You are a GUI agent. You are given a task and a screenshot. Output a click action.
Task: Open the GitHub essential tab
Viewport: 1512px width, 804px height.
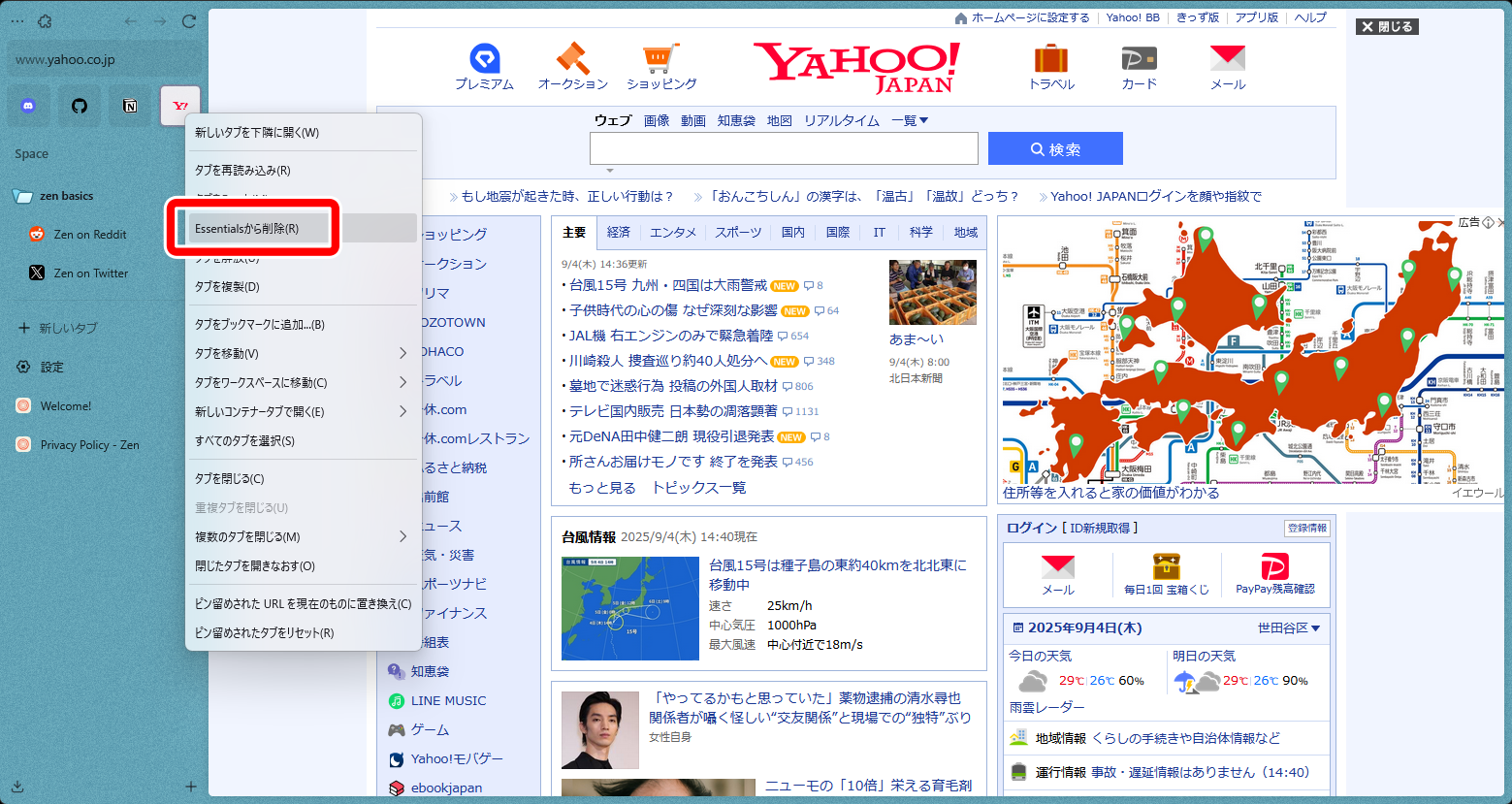click(80, 106)
